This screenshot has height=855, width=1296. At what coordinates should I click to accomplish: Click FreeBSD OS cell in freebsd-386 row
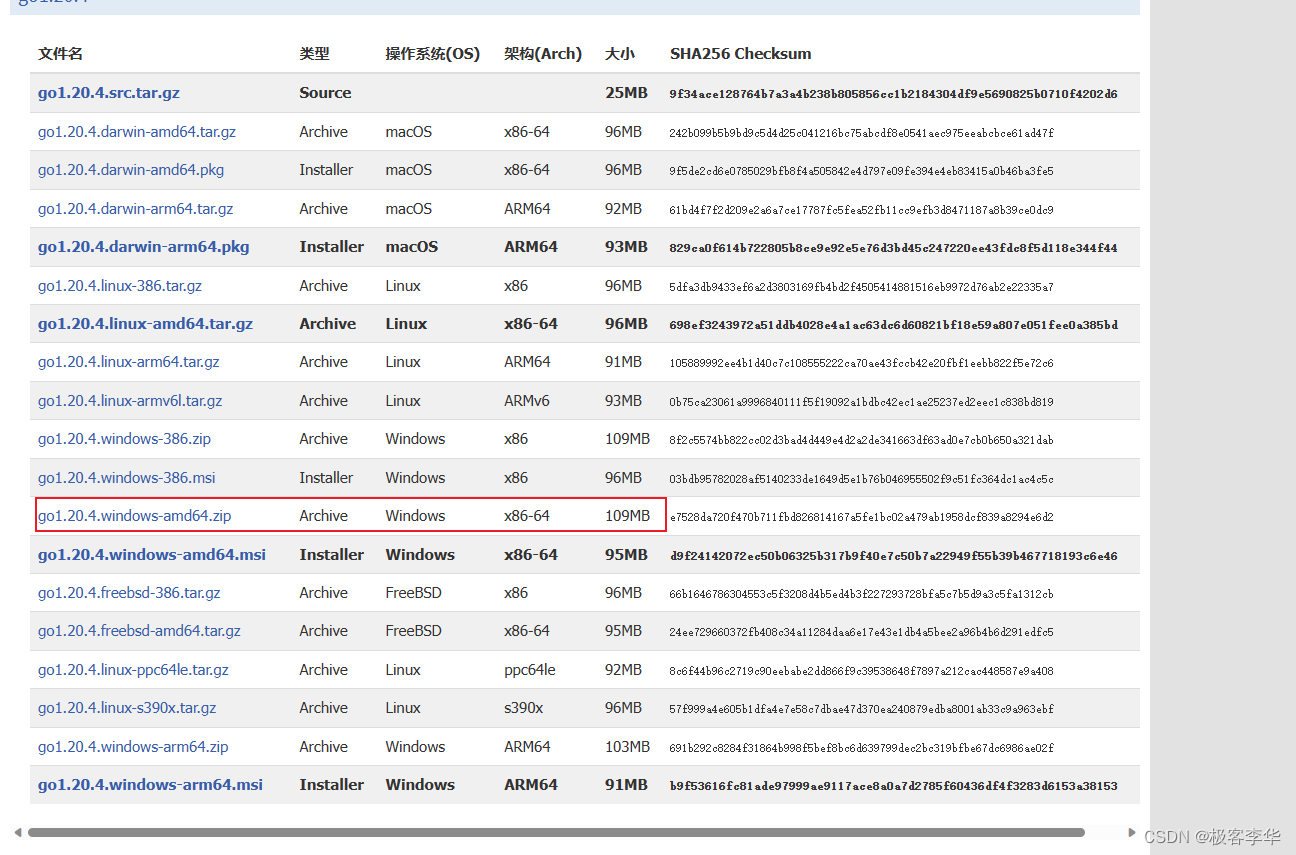click(413, 593)
